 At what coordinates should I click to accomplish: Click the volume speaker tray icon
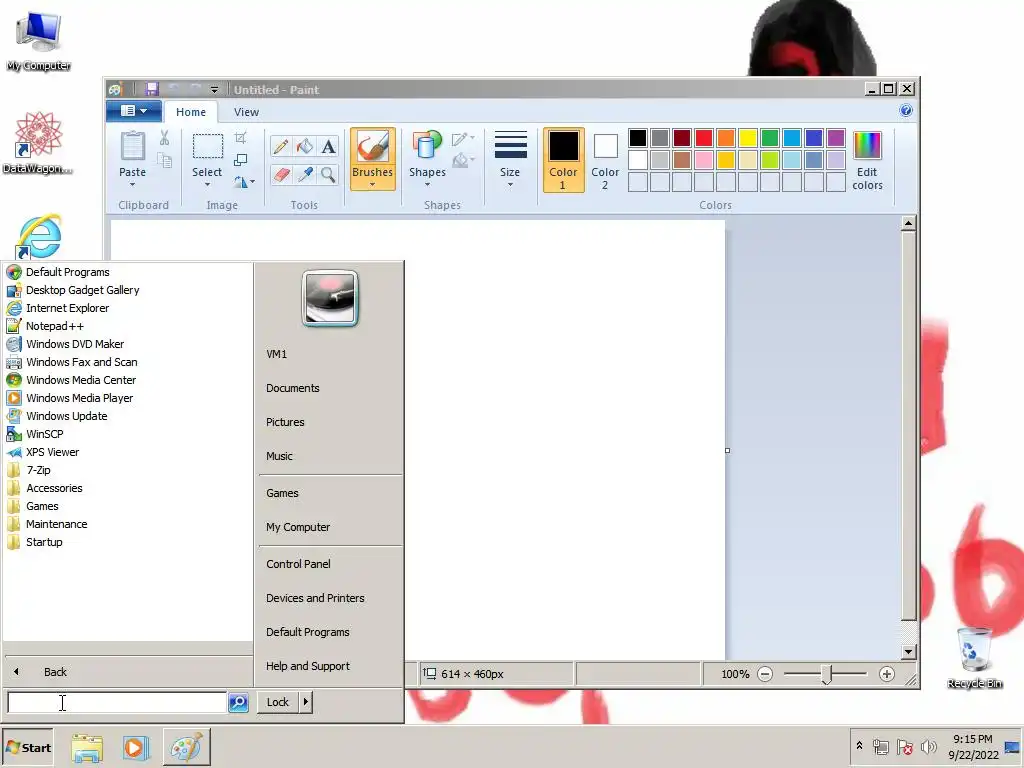point(928,747)
